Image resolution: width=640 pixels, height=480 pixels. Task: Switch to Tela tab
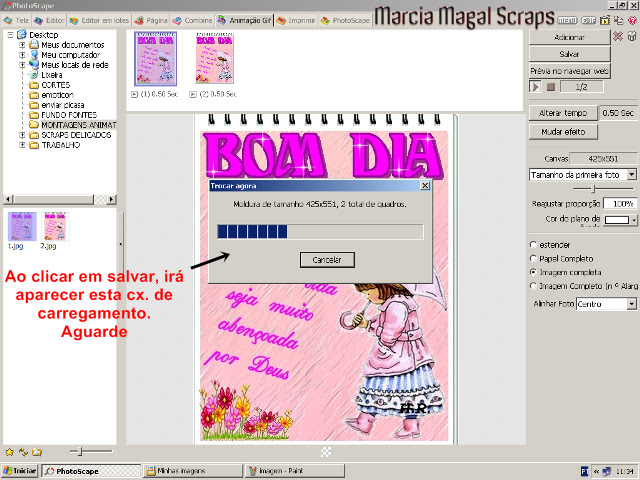[x=16, y=20]
